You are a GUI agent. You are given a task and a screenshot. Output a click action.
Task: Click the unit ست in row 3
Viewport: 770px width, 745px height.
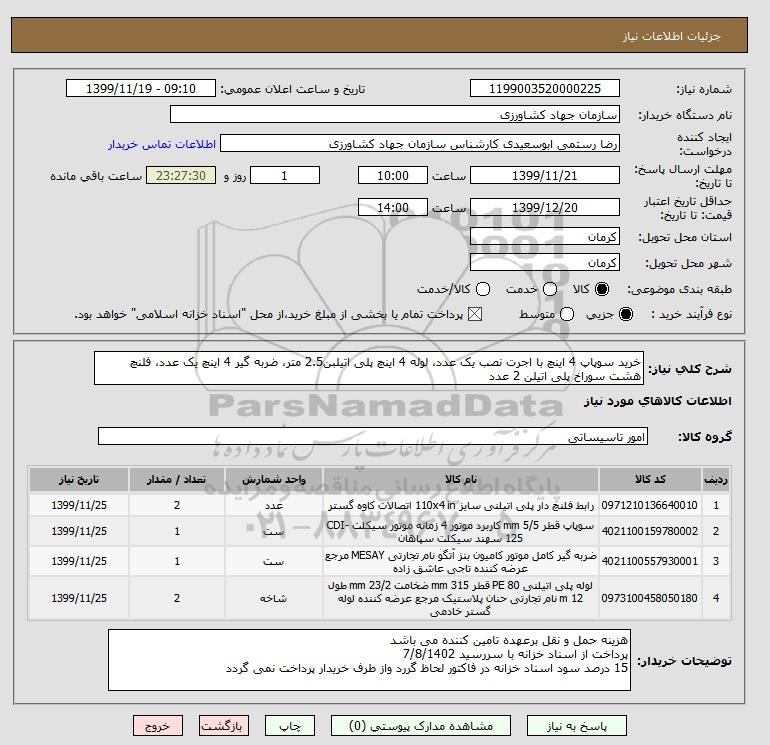point(274,561)
